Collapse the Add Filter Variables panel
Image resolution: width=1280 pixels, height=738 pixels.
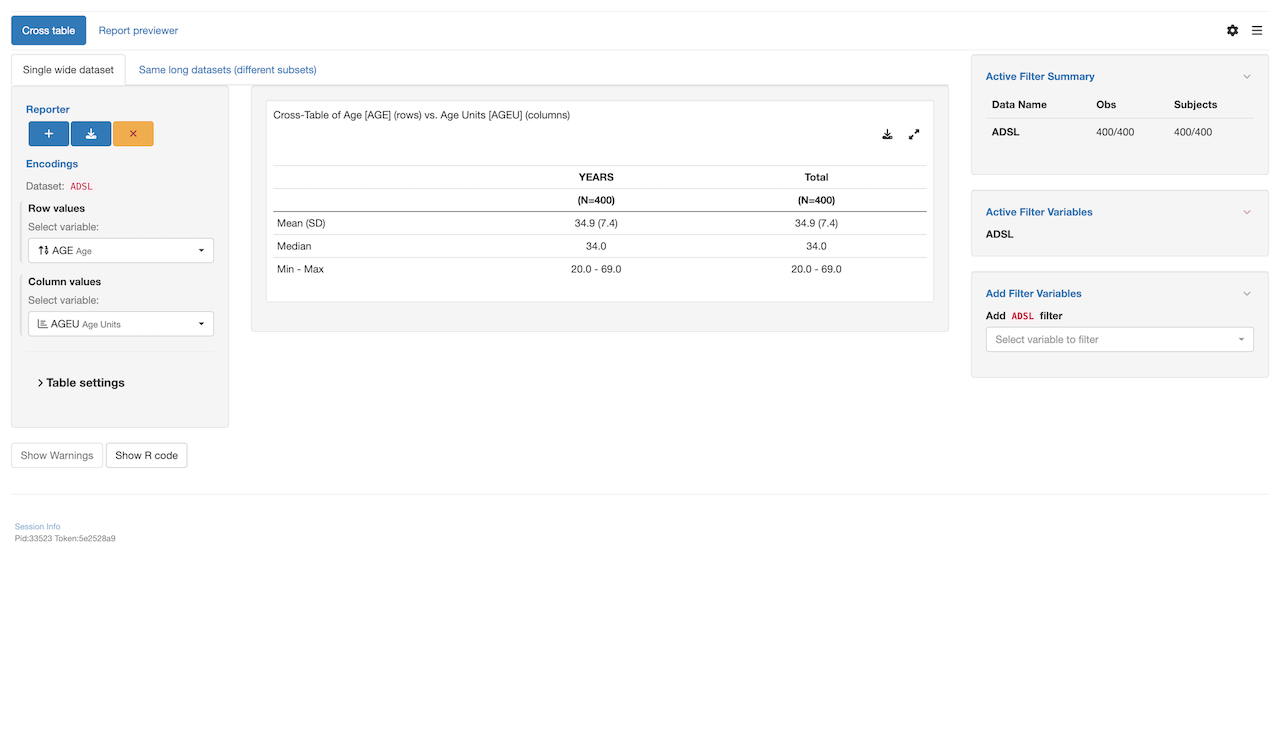(1246, 294)
